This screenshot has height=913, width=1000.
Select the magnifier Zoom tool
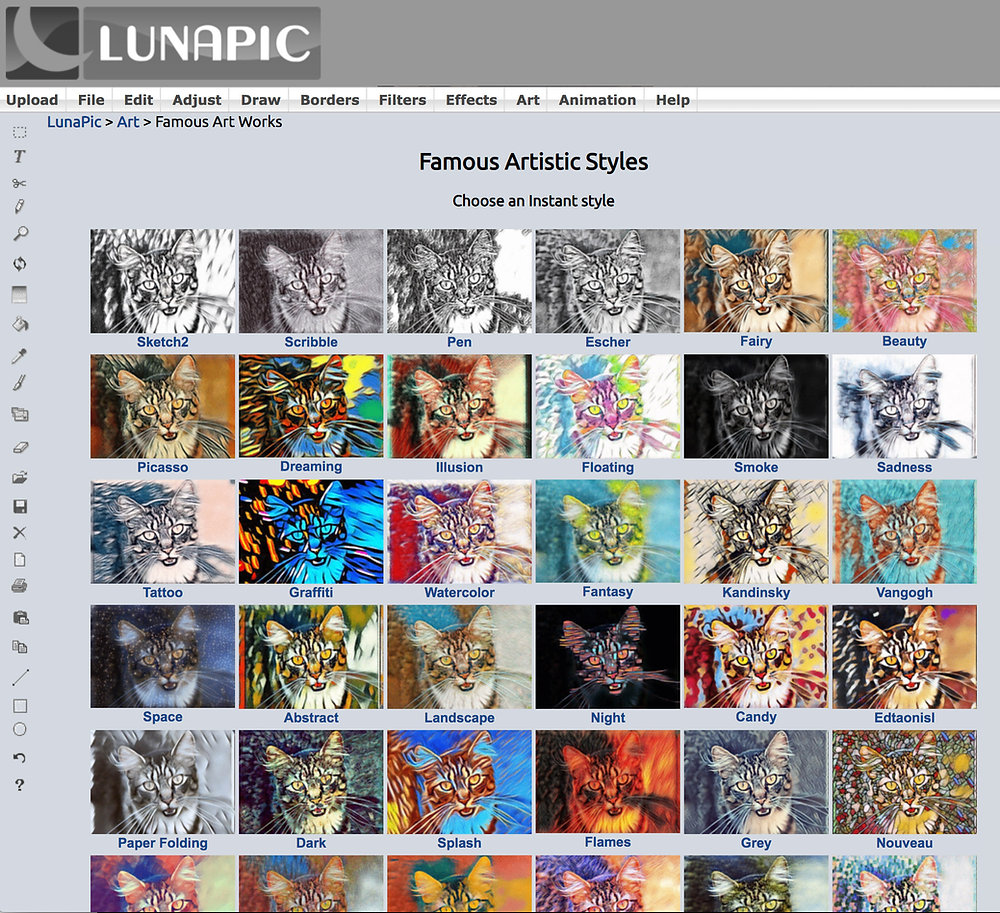18,234
